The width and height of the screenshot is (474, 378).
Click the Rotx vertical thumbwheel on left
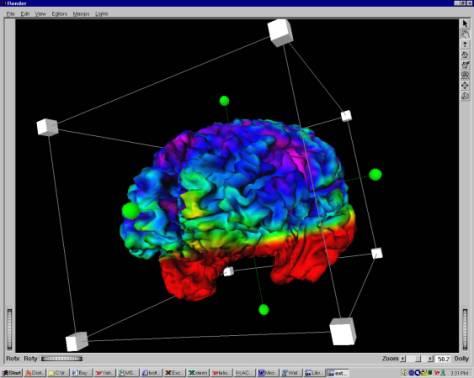(10, 329)
